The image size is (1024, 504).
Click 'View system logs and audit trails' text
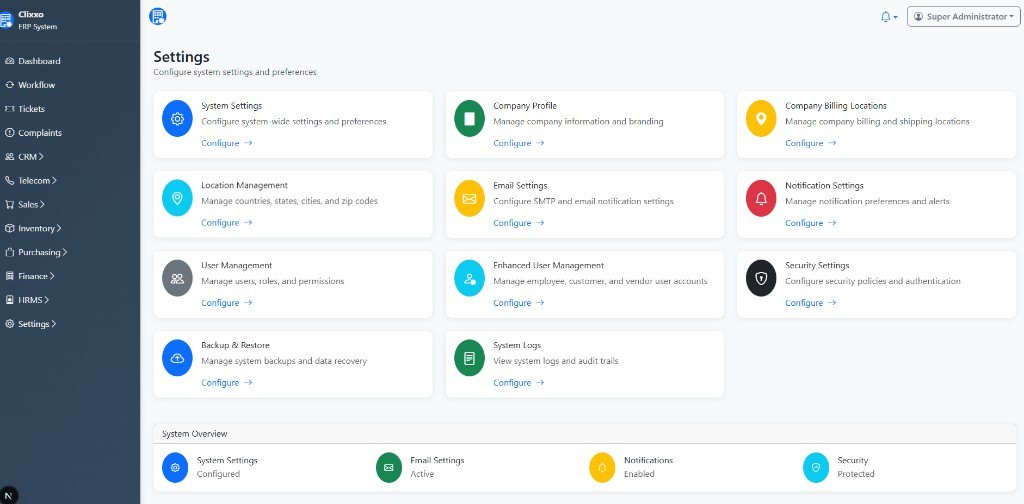[556, 361]
